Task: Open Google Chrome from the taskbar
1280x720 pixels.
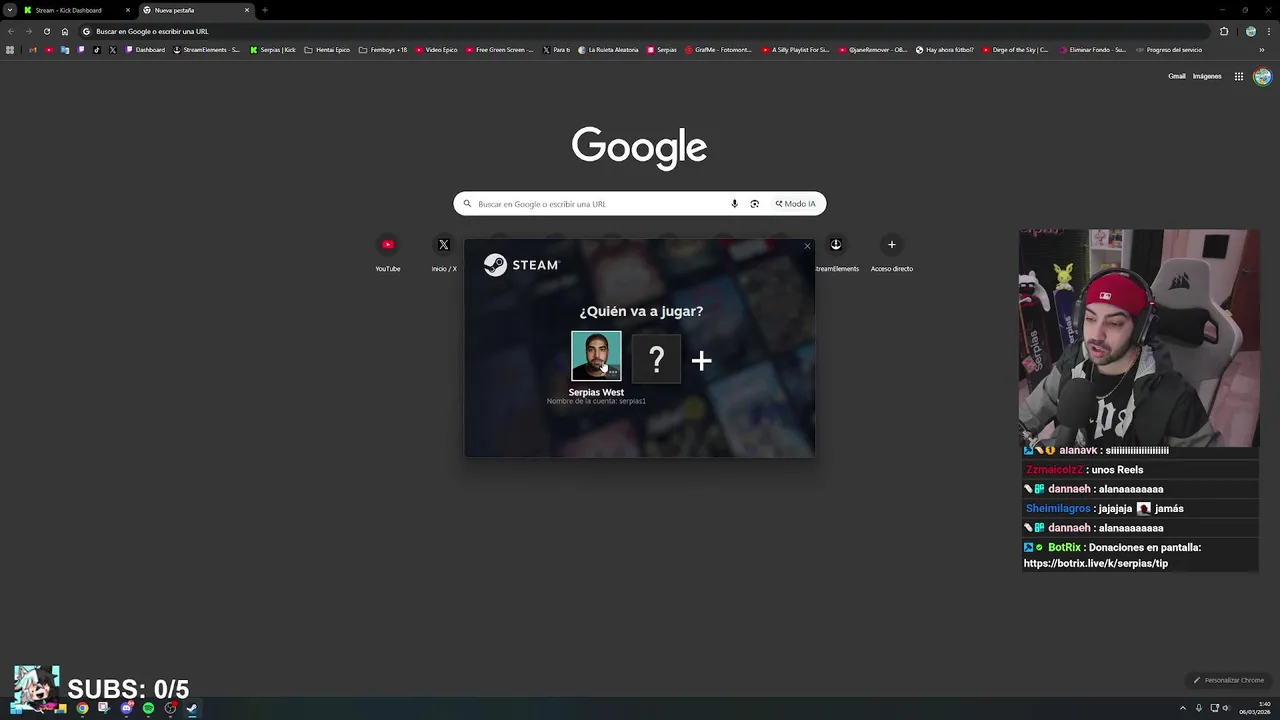Action: pyautogui.click(x=82, y=708)
